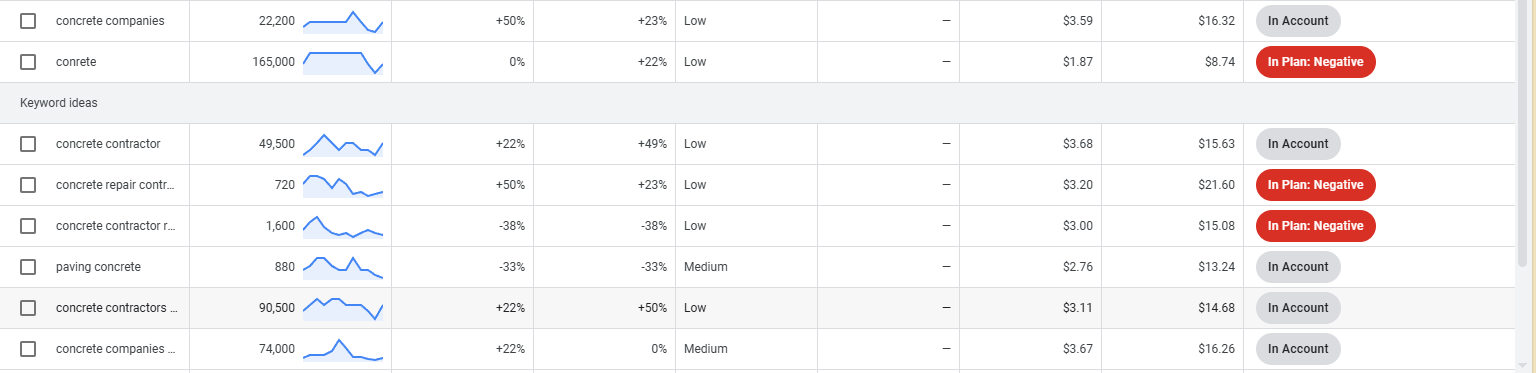
Task: Open the In Plan: Negative status on $15.08 row
Action: [x=1316, y=226]
